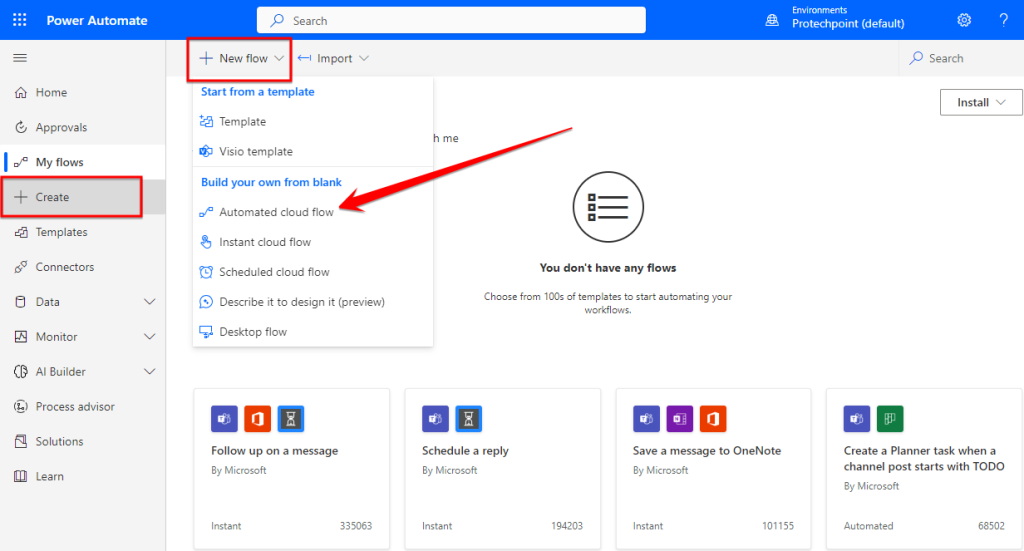Click the Monitor chart icon in the sidebar

click(21, 337)
